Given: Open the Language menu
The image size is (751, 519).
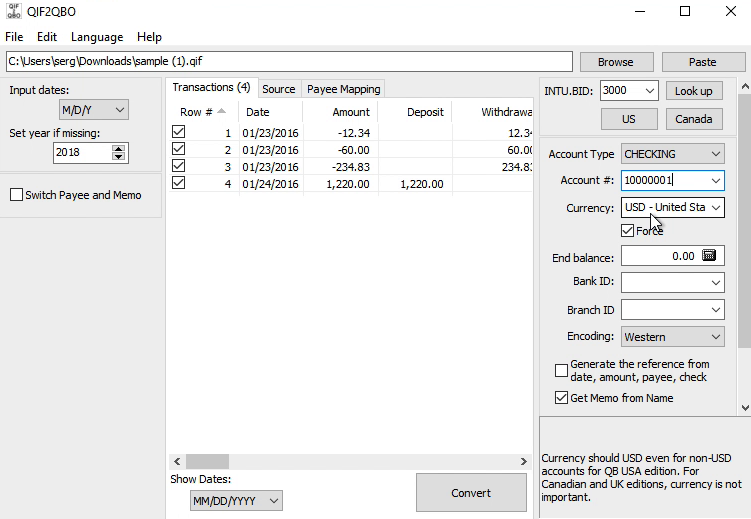Looking at the screenshot, I should point(97,37).
